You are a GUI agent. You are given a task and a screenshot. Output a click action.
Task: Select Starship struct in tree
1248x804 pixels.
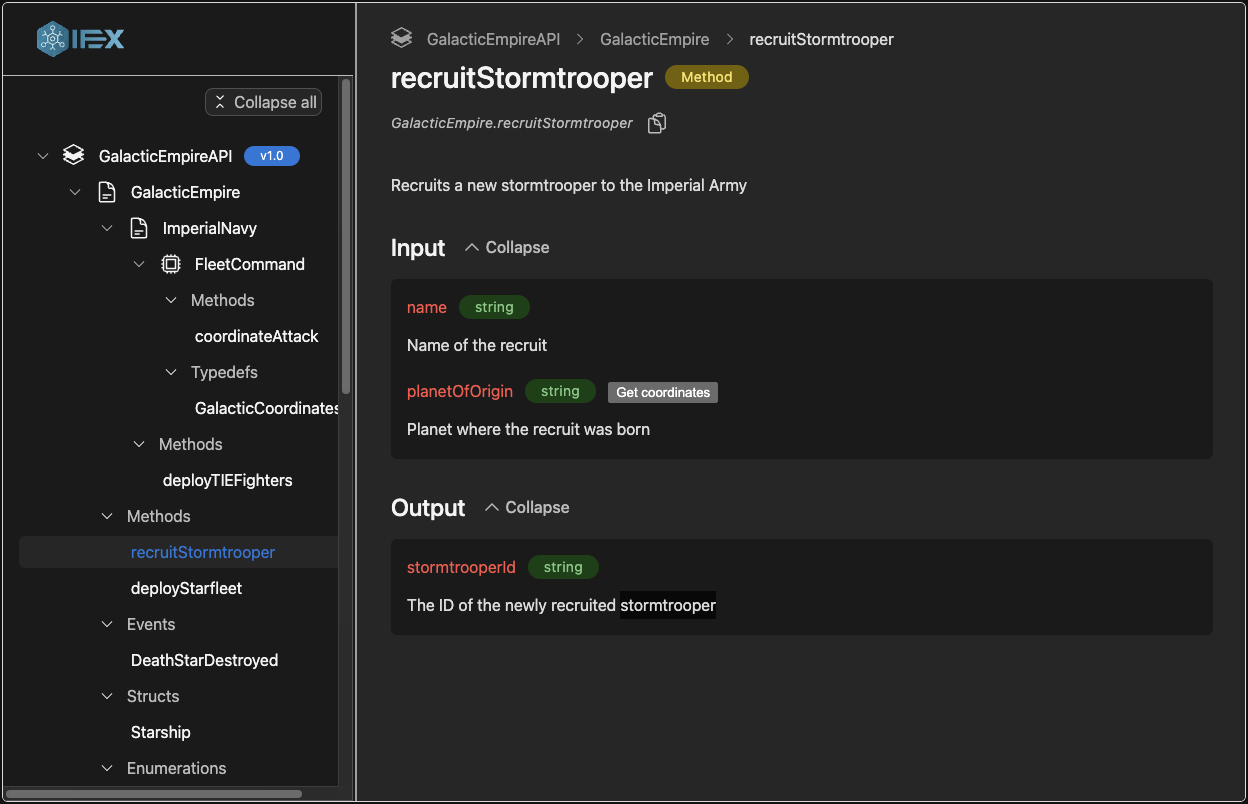(161, 732)
